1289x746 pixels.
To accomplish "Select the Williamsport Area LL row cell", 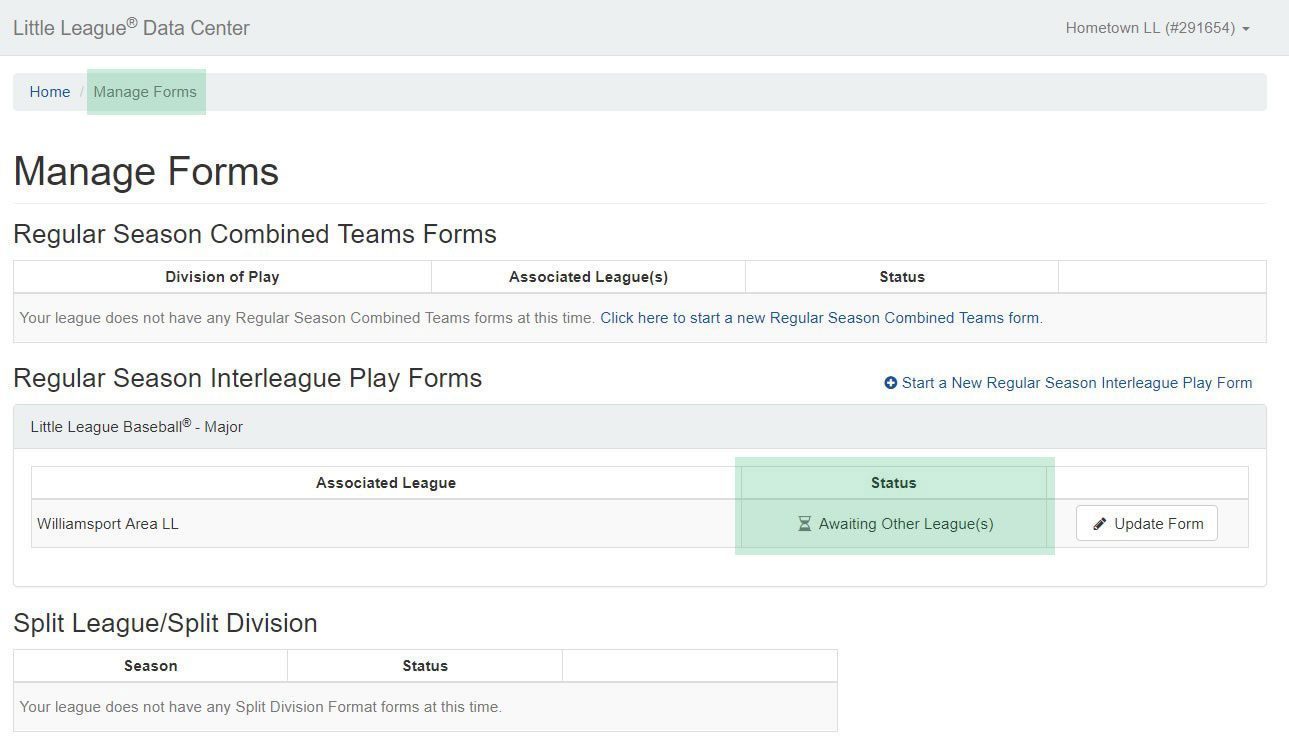I will click(x=386, y=524).
